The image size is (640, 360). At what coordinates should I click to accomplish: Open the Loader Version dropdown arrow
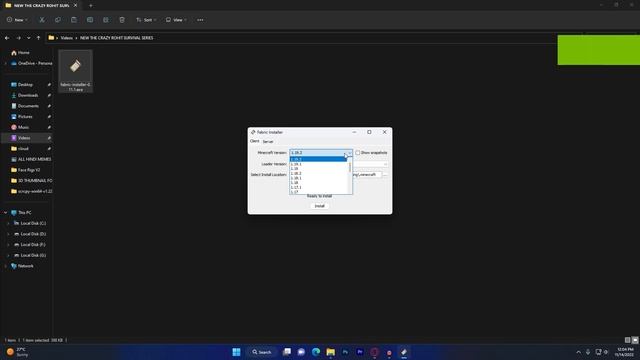(385, 164)
